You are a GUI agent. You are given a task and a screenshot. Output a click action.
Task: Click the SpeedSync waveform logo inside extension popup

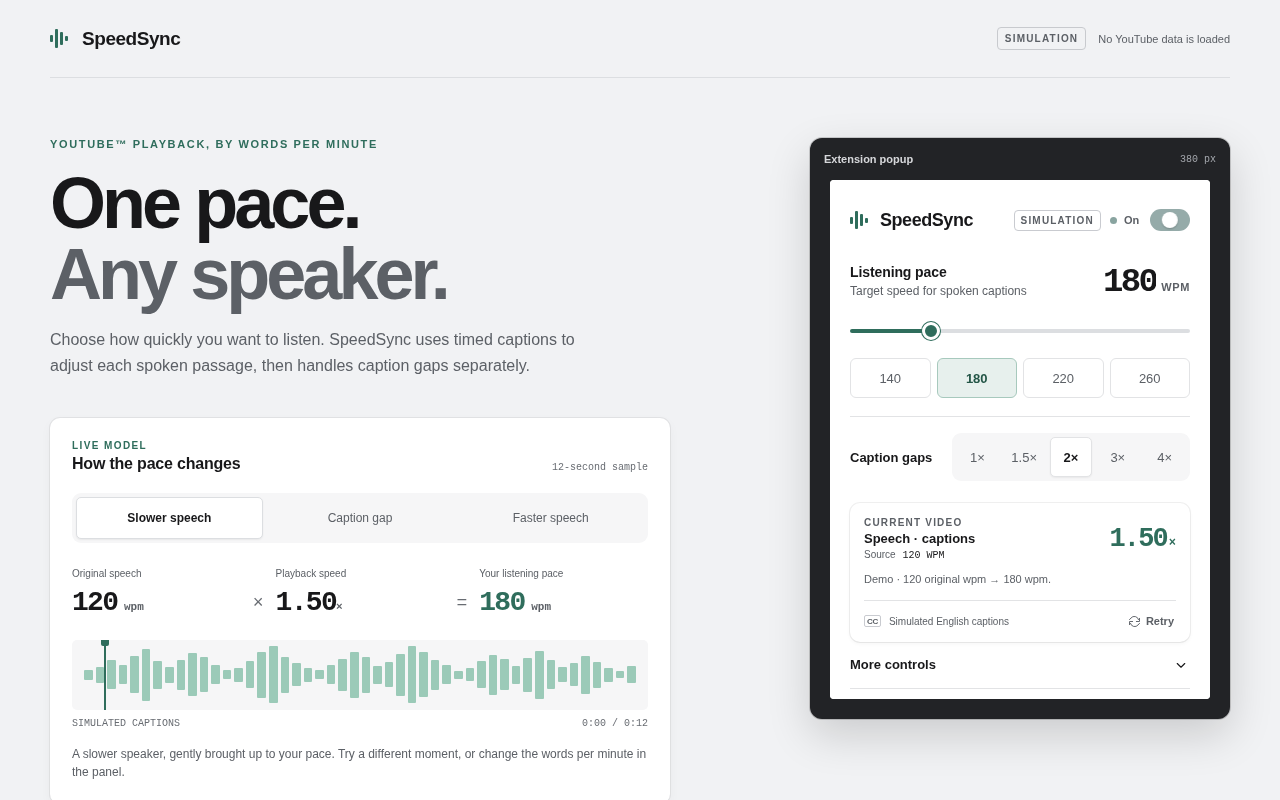pos(859,220)
